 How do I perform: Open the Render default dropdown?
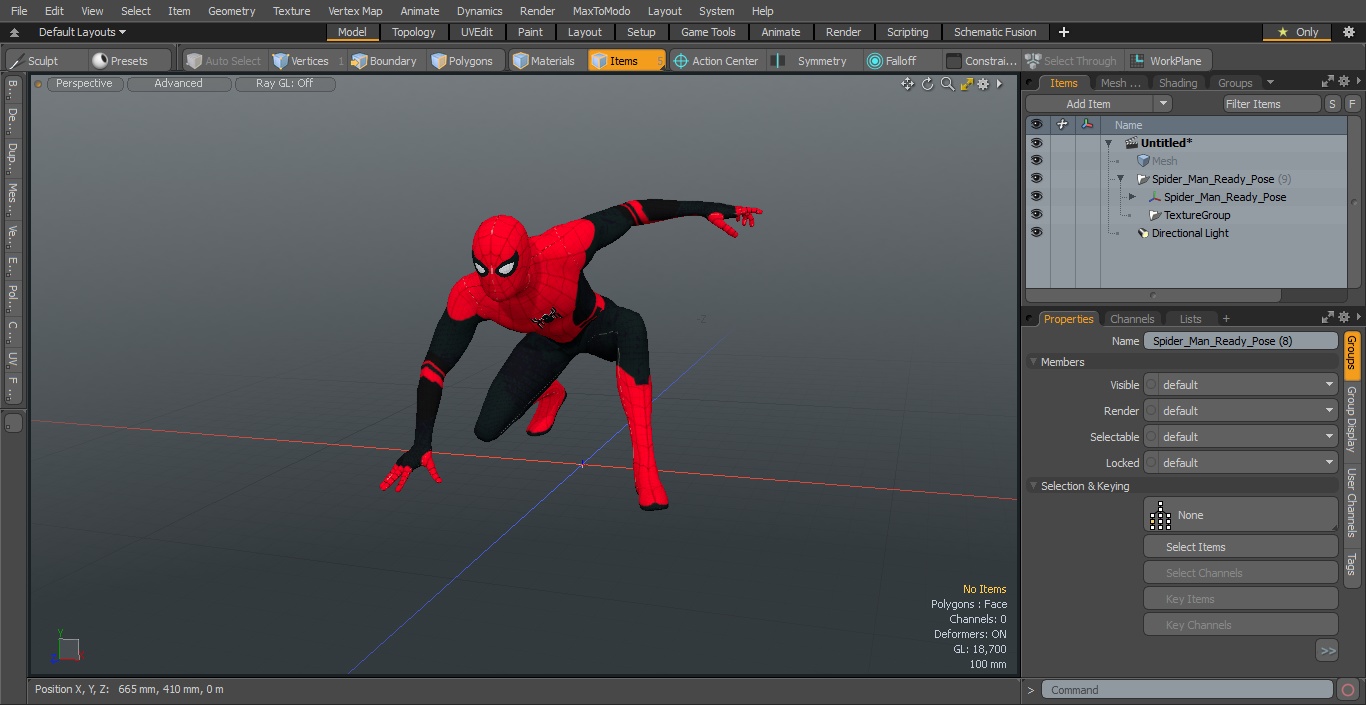click(1240, 411)
